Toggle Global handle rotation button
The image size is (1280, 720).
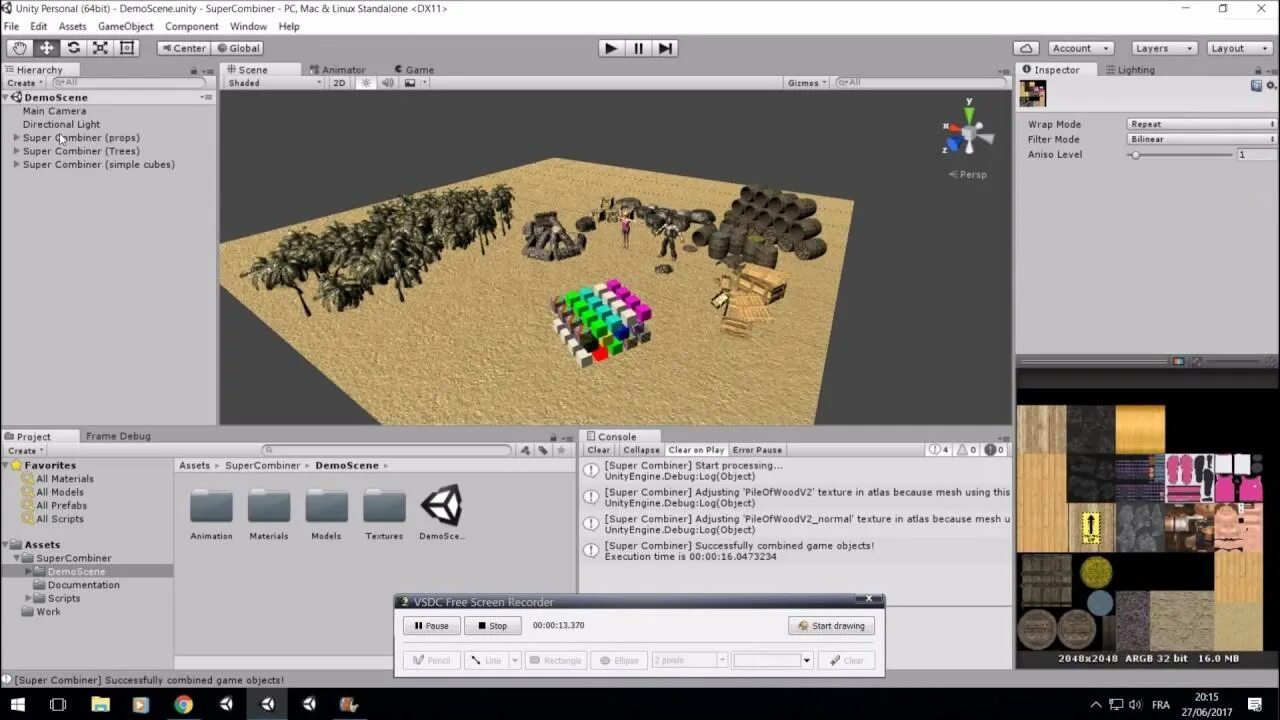click(x=238, y=48)
